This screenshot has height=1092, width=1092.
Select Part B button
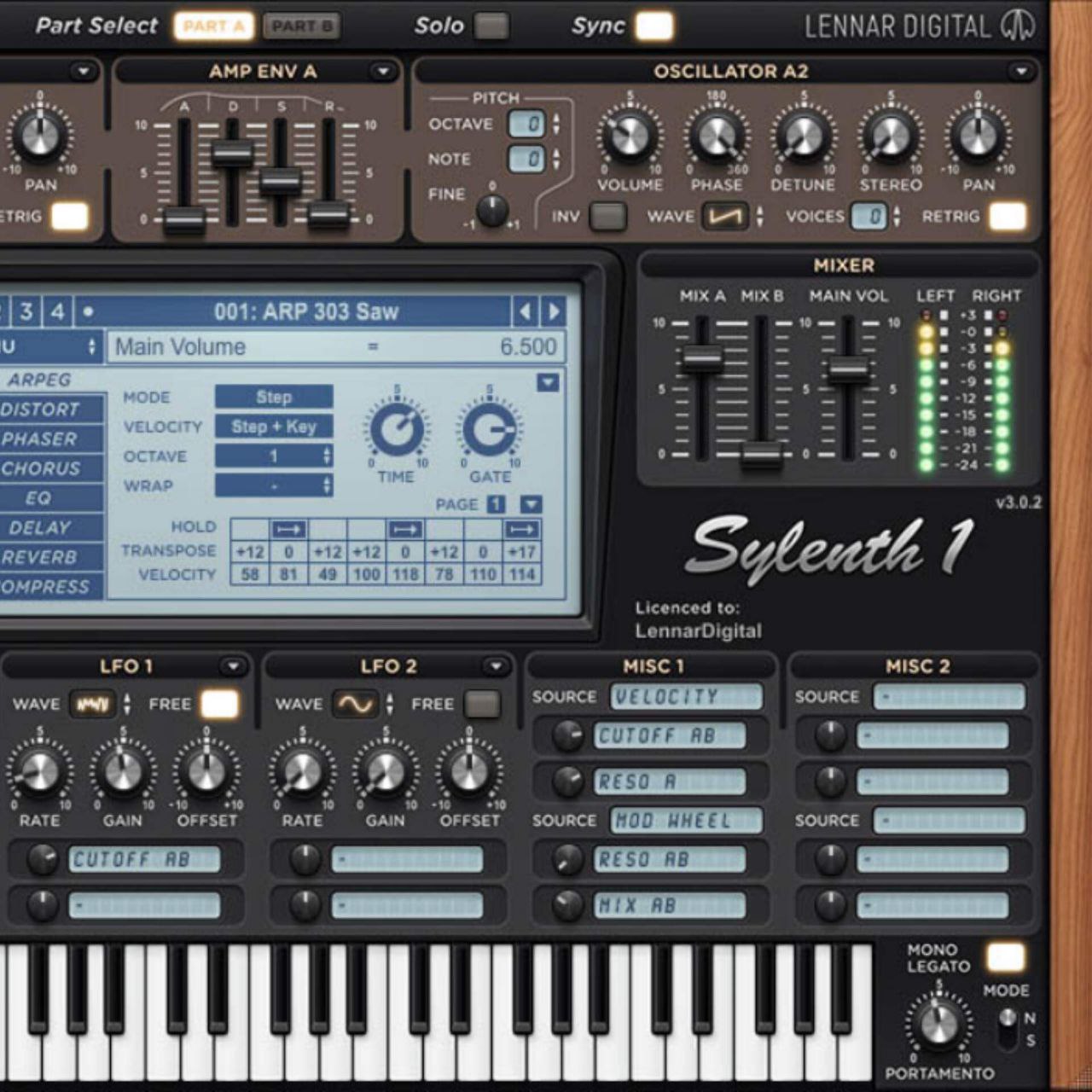point(301,26)
